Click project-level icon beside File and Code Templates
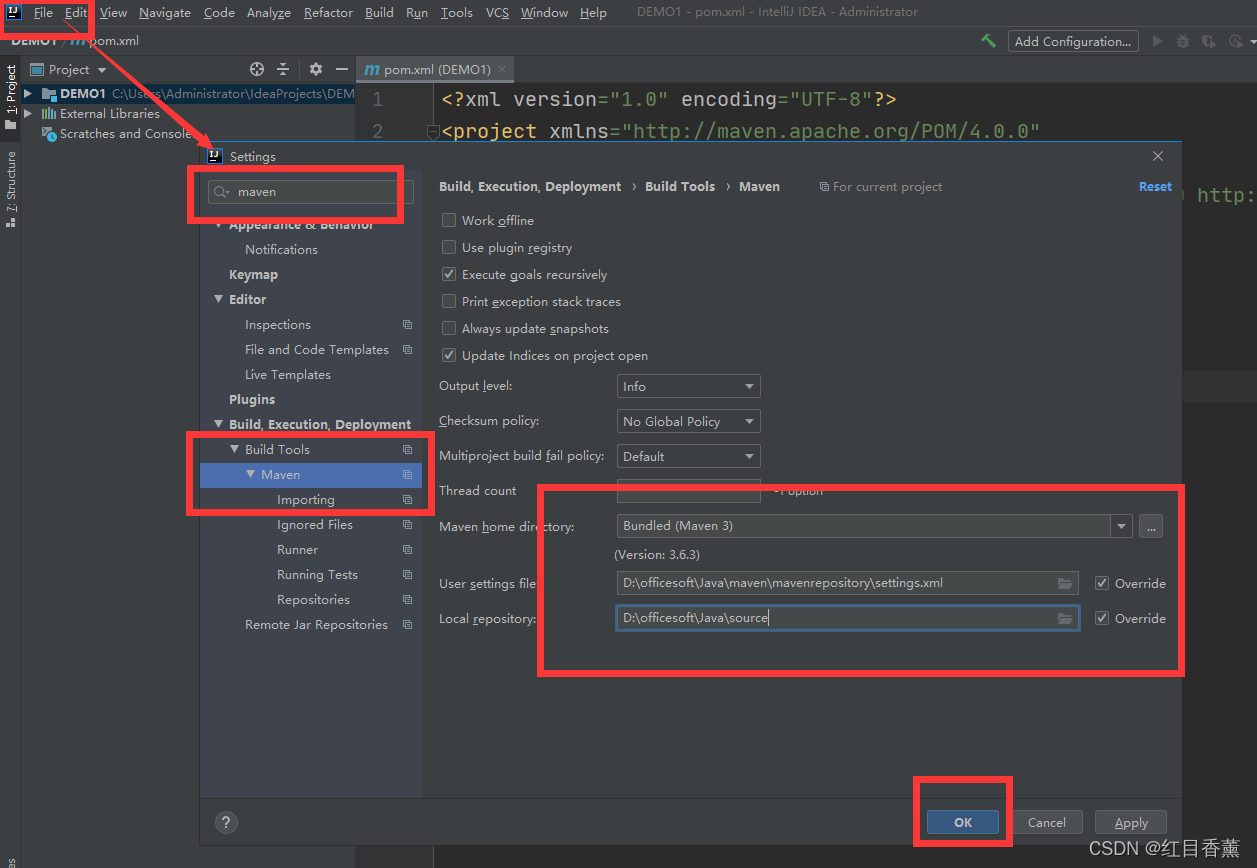The image size is (1257, 868). 407,350
